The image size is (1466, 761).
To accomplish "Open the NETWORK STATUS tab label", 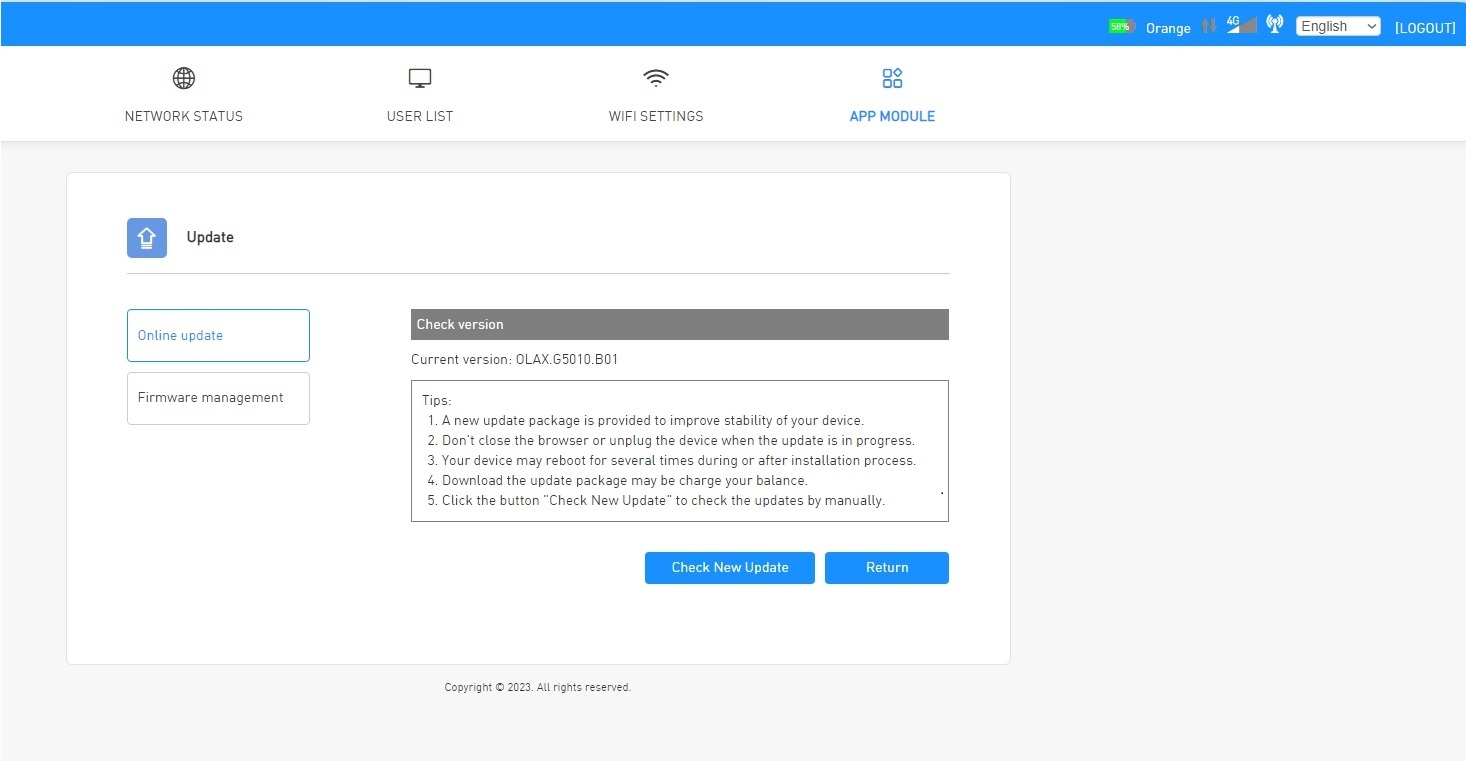I will click(184, 116).
